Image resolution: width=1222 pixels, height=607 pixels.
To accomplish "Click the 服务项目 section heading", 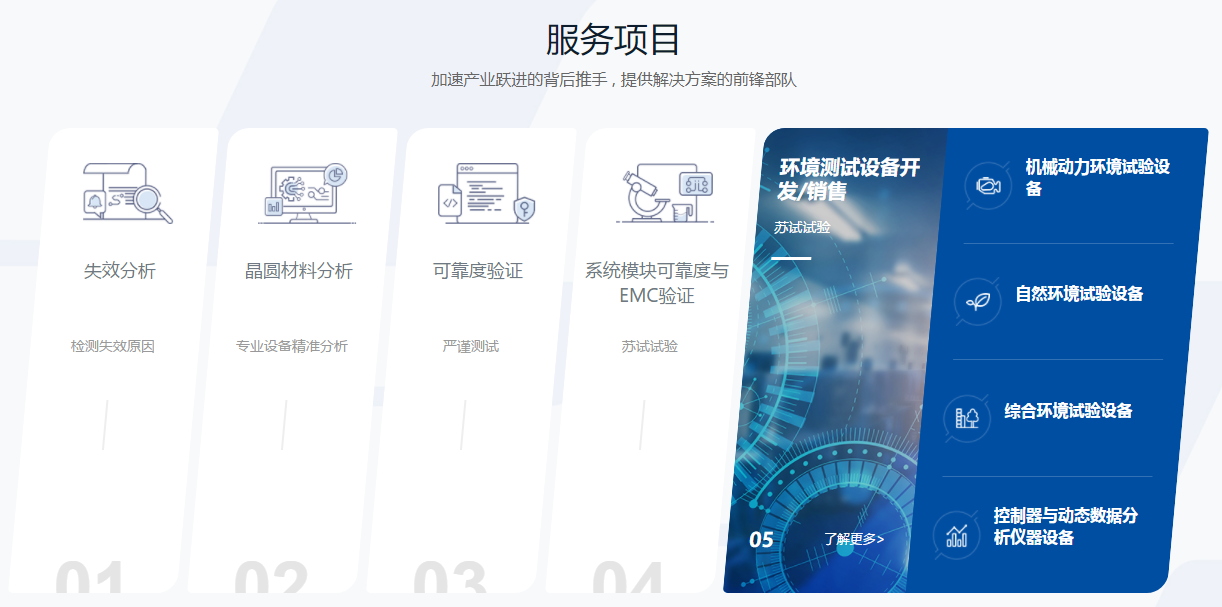I will (613, 39).
